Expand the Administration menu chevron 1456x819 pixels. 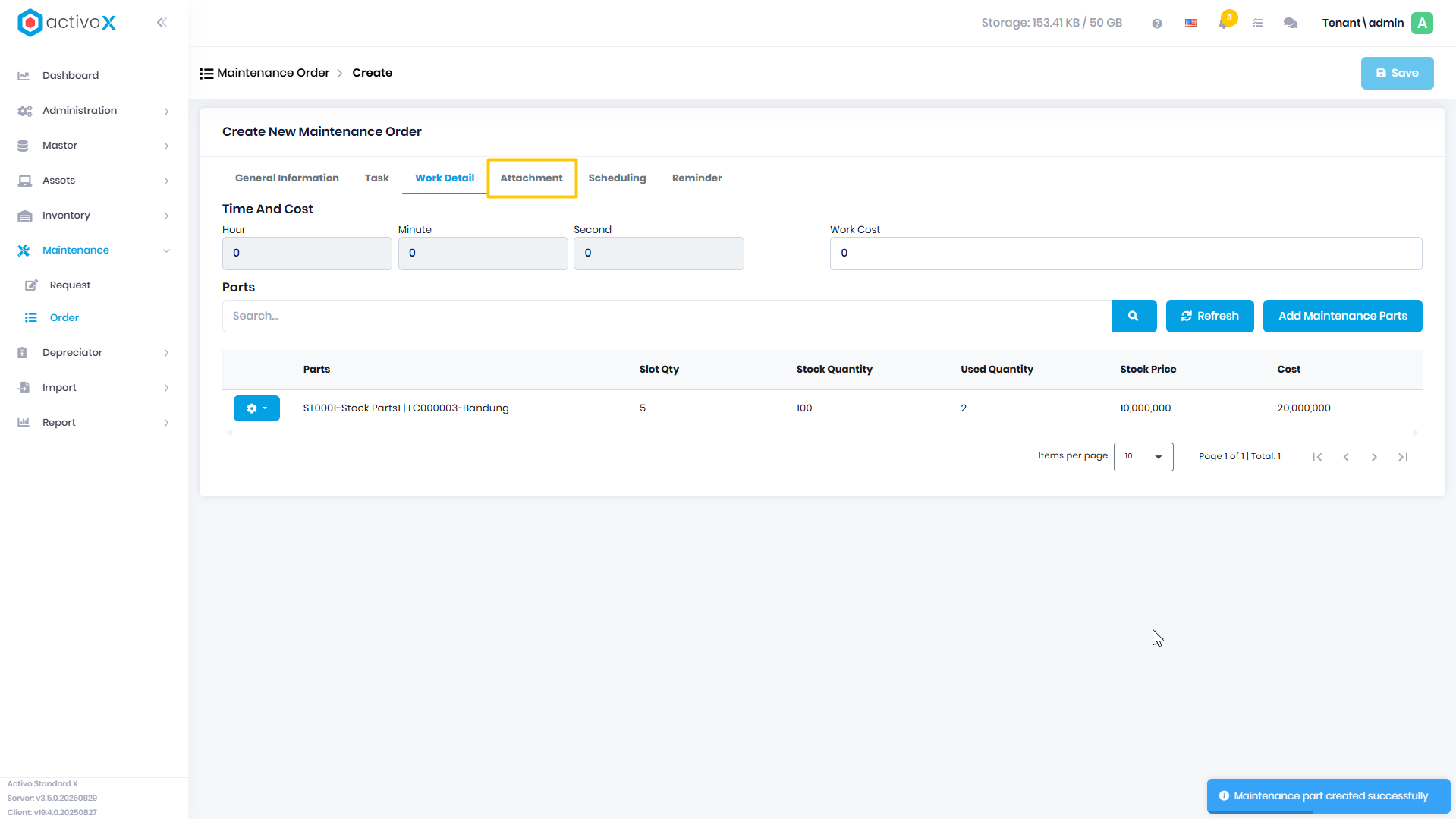tap(166, 112)
